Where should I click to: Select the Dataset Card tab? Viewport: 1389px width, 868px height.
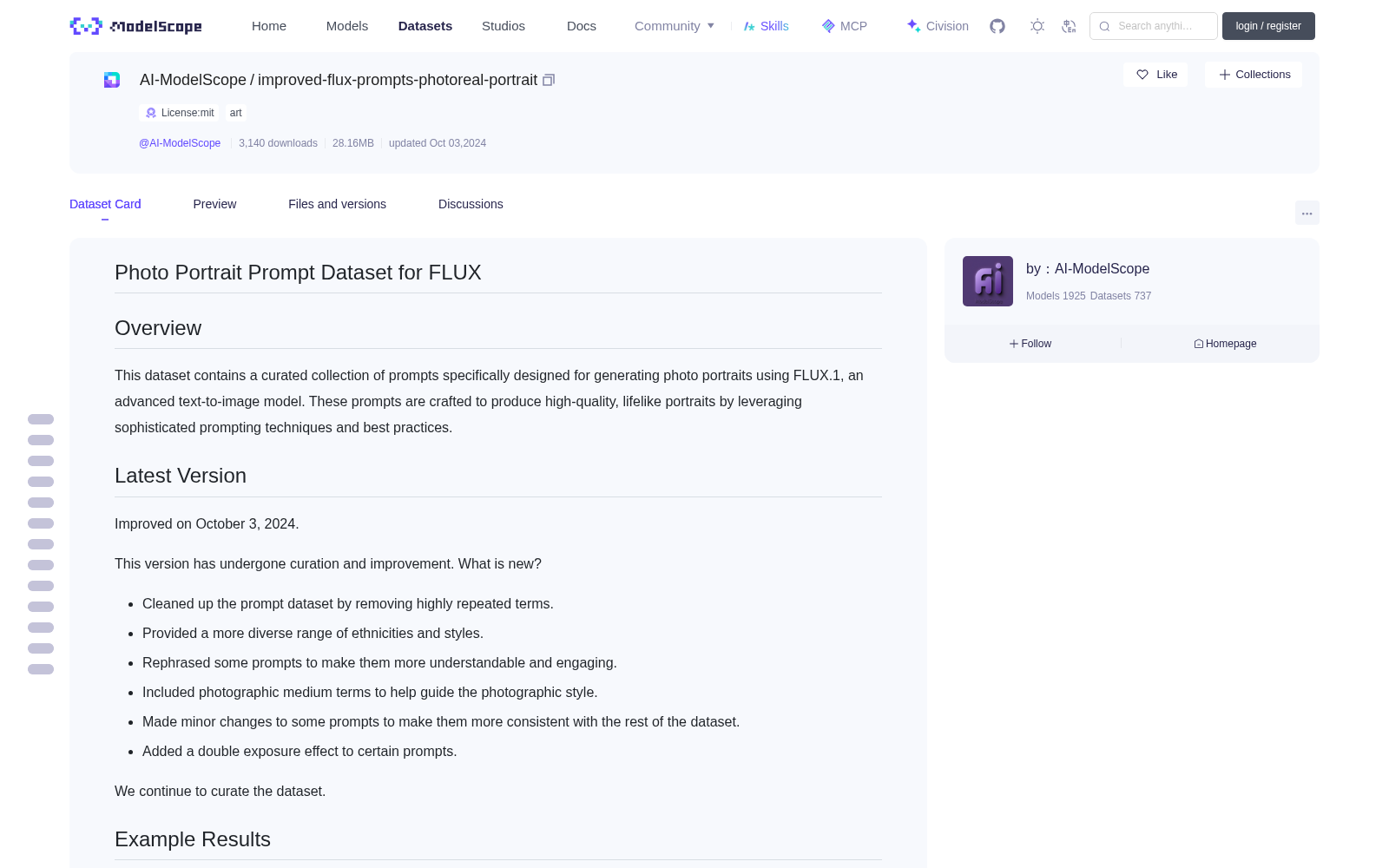click(x=105, y=204)
